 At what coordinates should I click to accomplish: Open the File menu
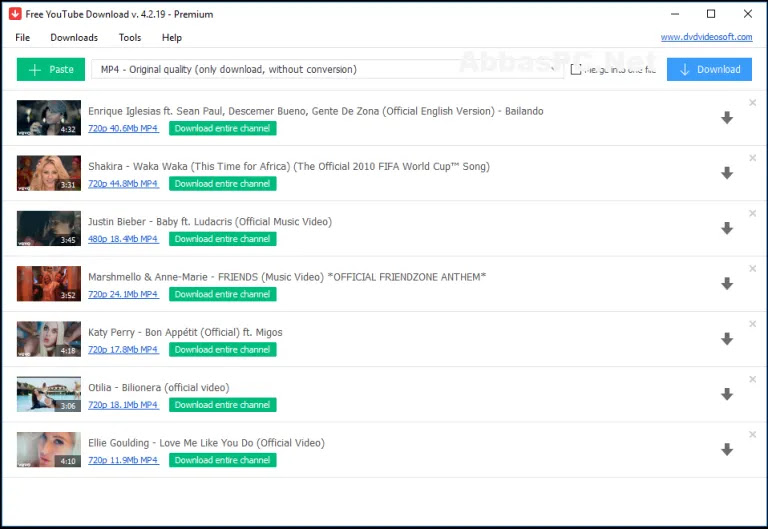click(23, 38)
